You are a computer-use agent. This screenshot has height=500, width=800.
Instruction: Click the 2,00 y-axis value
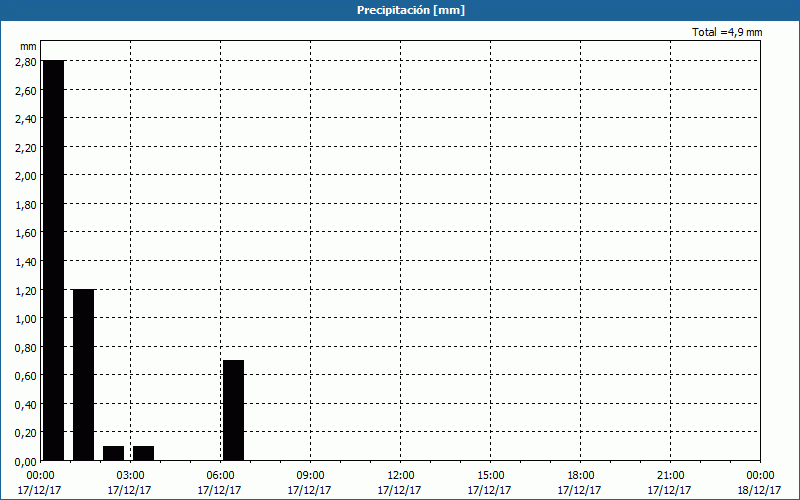[26, 176]
